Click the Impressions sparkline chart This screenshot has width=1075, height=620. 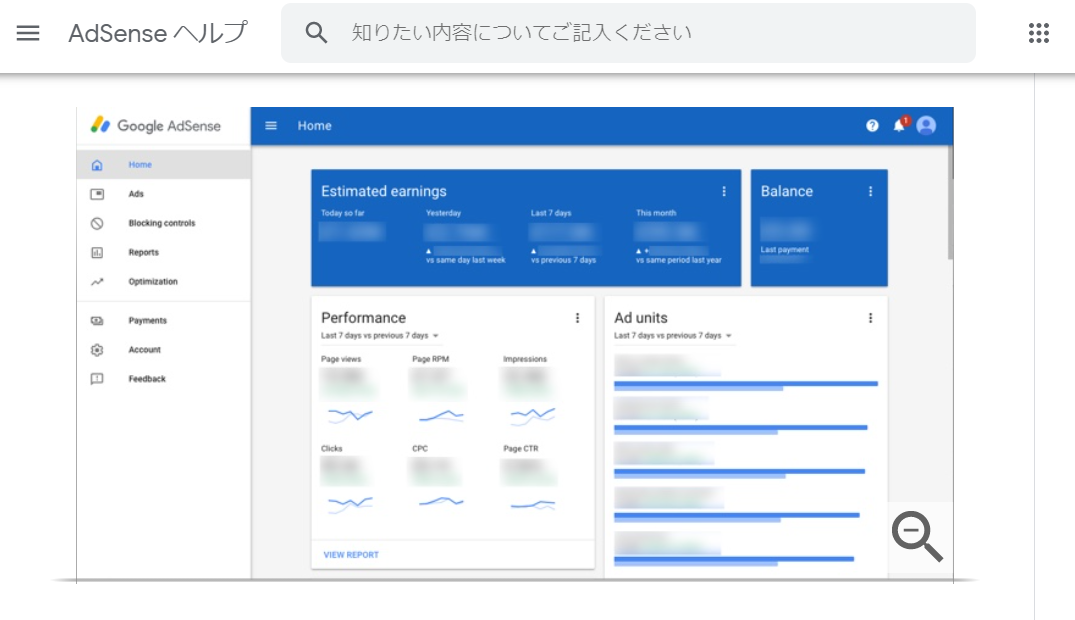click(x=533, y=415)
